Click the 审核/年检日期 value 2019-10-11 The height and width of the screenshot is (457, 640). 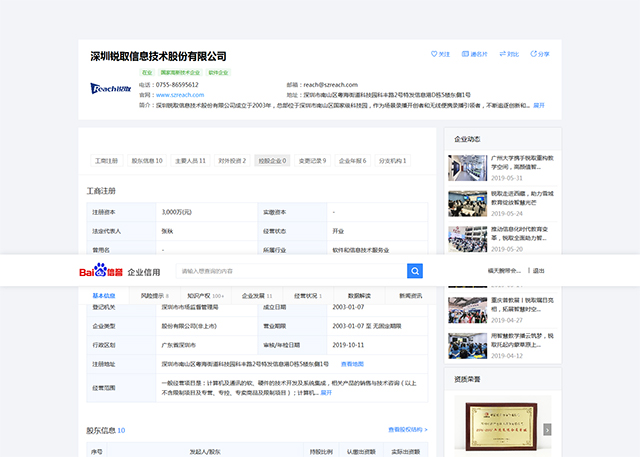[348, 345]
